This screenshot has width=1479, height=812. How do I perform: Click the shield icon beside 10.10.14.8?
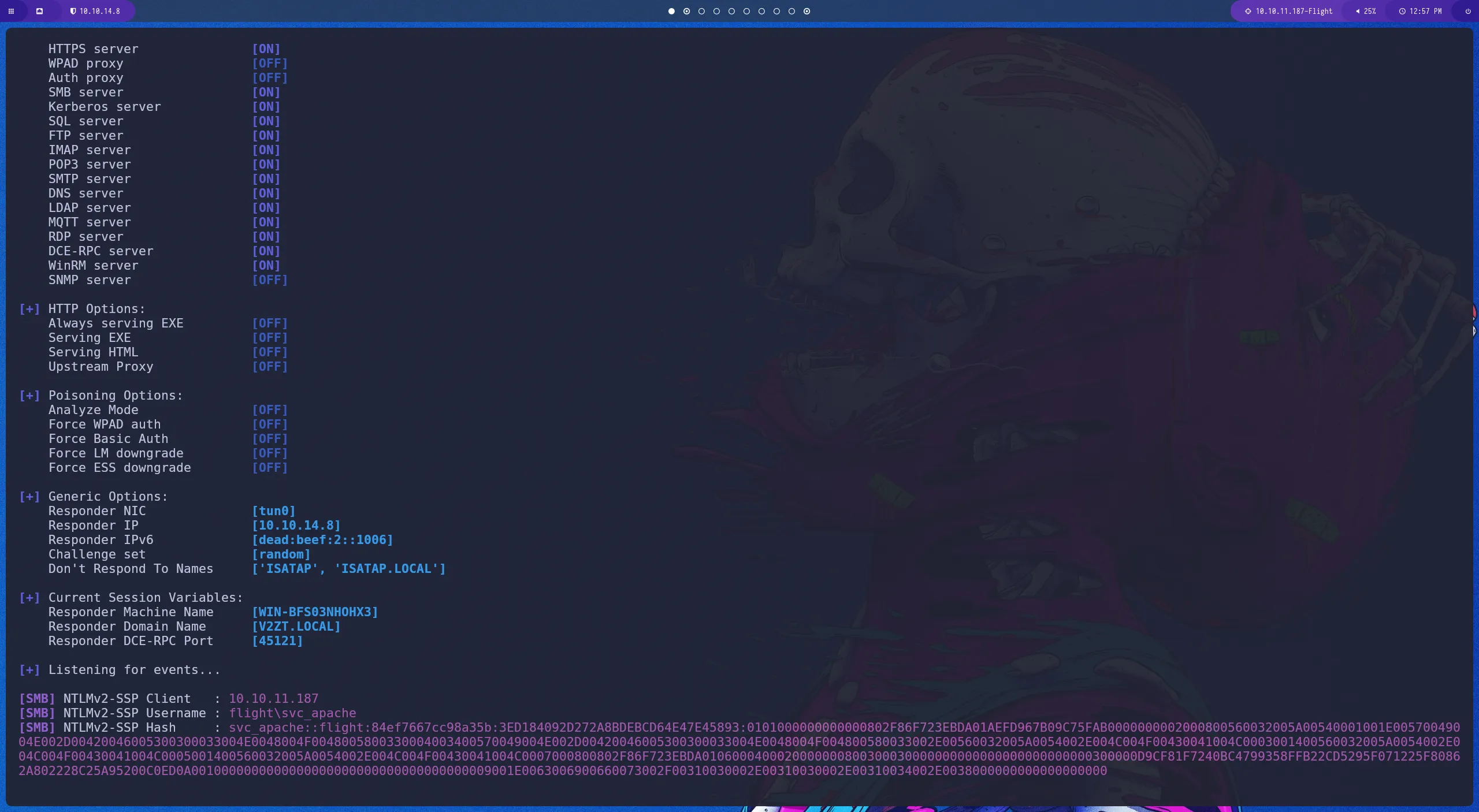click(x=73, y=11)
